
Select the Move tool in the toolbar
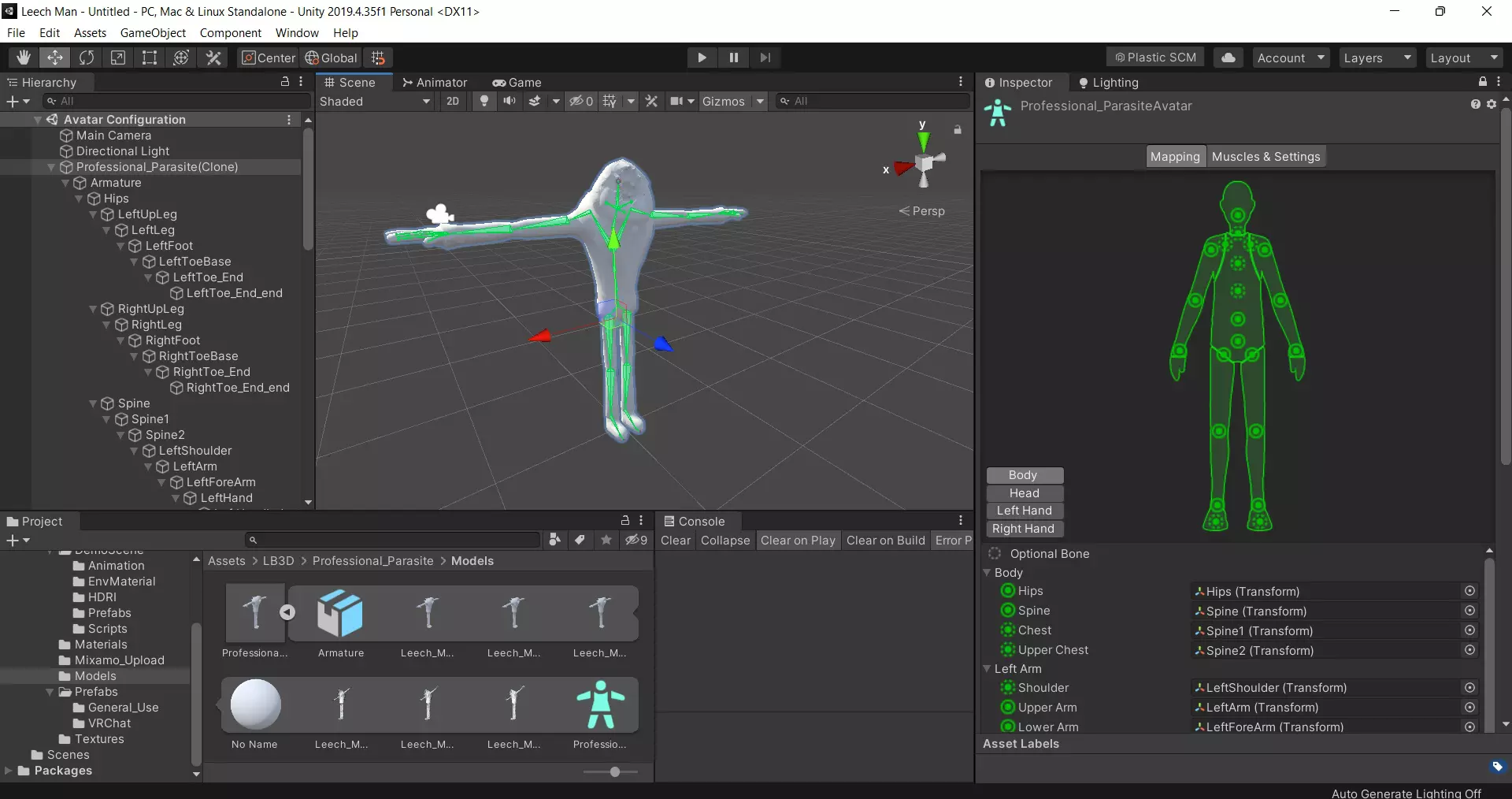click(54, 57)
